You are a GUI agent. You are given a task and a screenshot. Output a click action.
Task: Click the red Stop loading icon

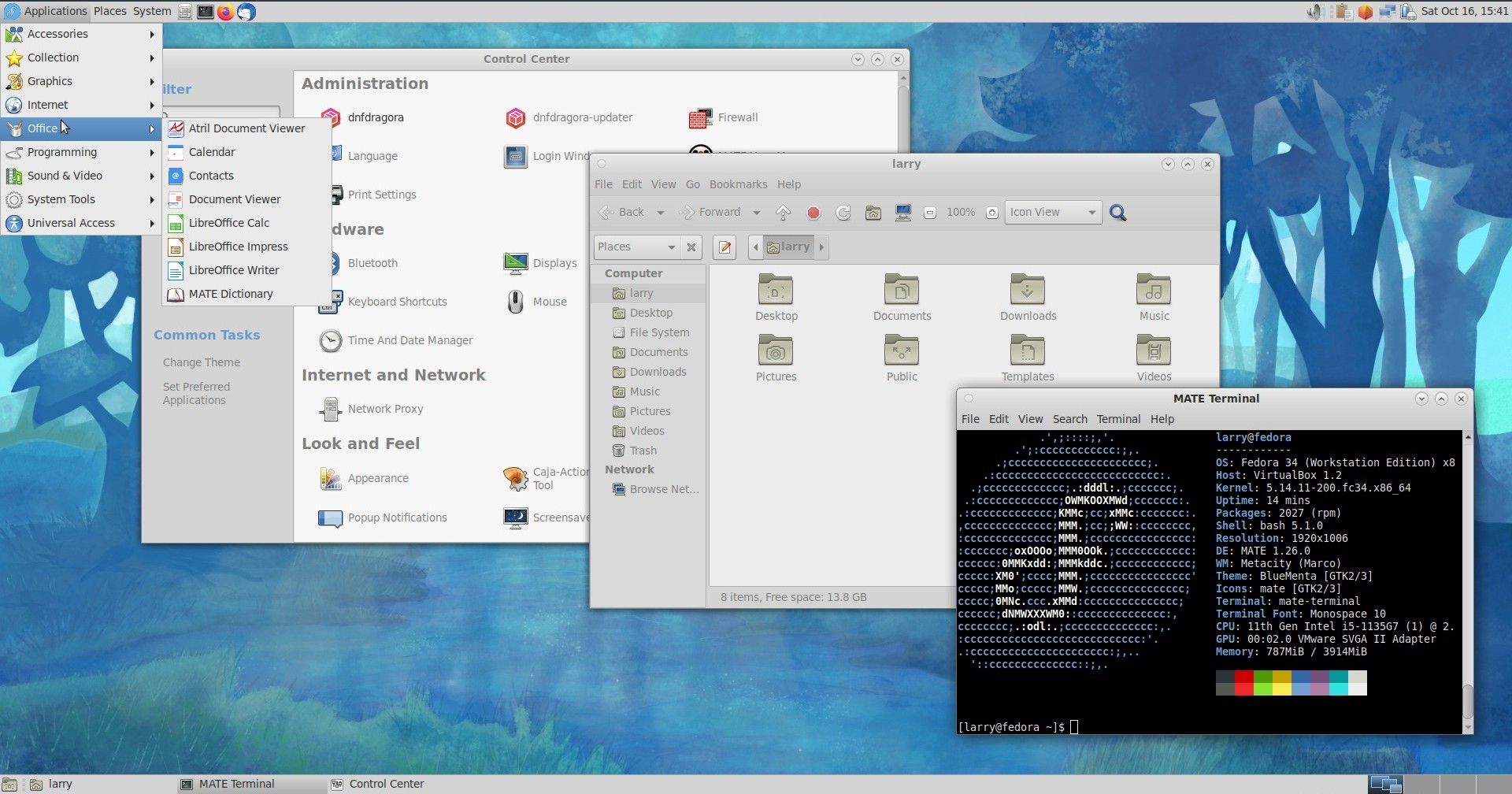pos(813,213)
